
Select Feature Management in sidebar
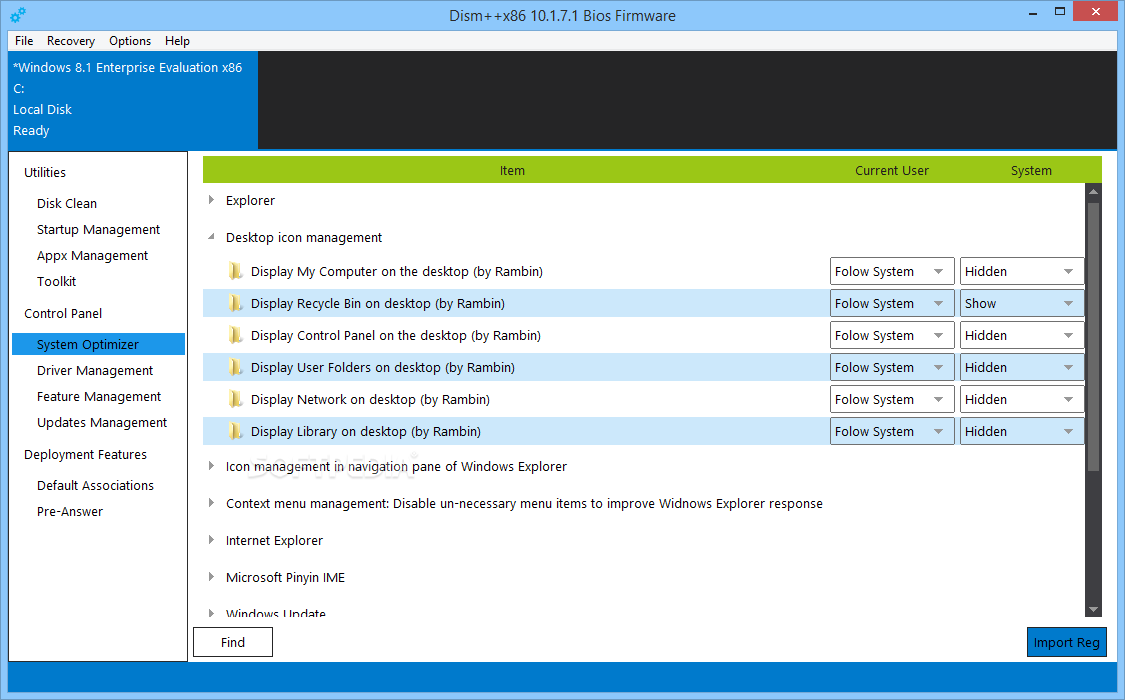[99, 397]
